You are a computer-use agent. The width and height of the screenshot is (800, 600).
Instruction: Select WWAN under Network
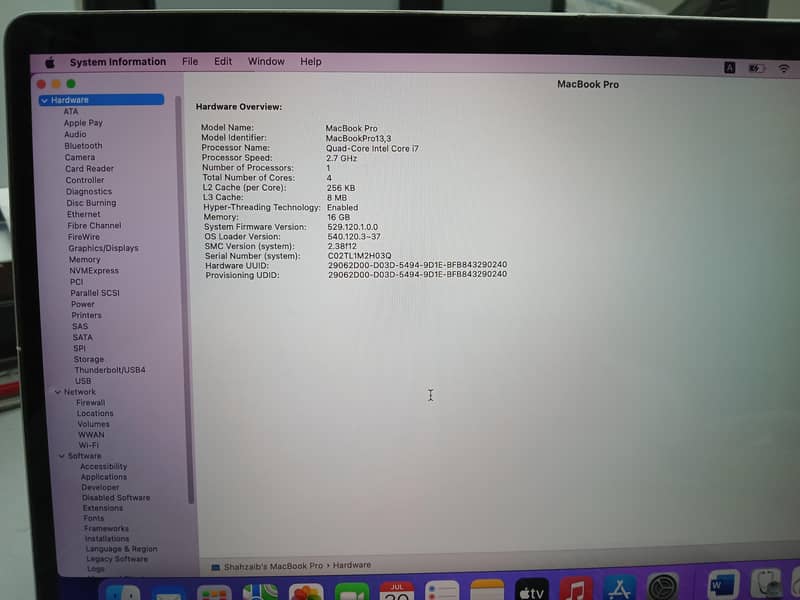coord(91,435)
